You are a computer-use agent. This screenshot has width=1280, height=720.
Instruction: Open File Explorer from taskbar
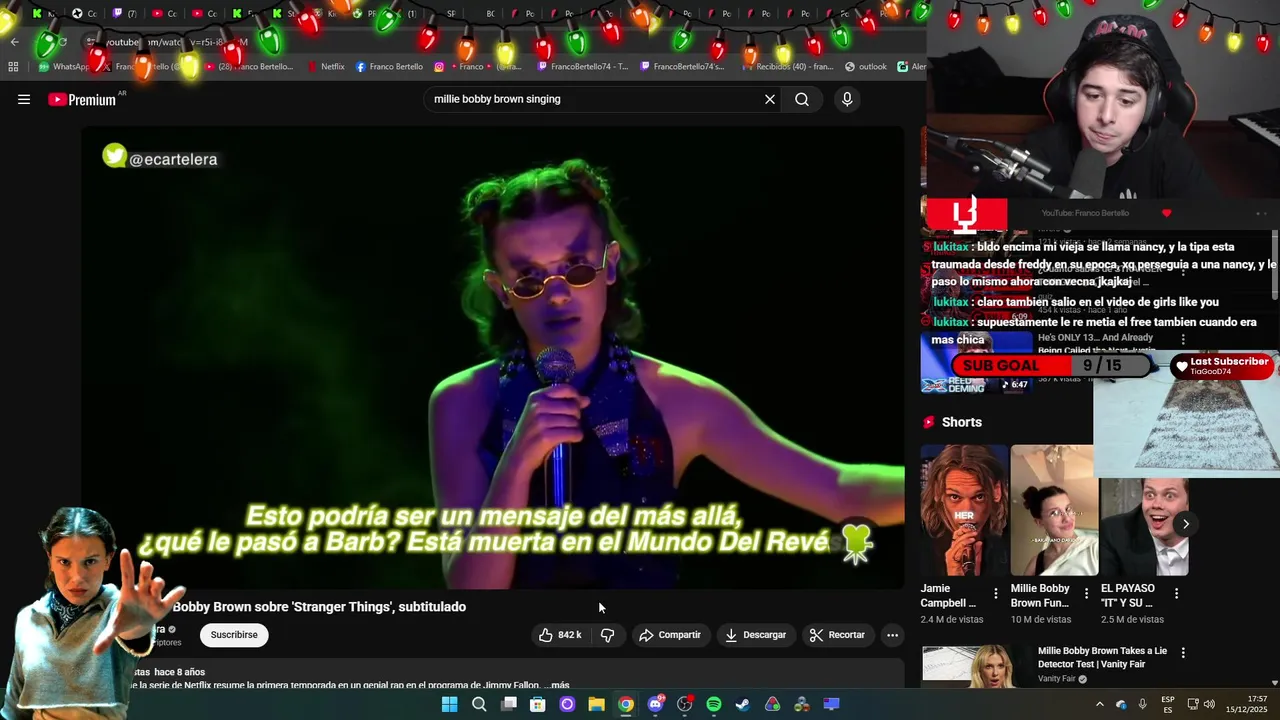click(x=597, y=704)
